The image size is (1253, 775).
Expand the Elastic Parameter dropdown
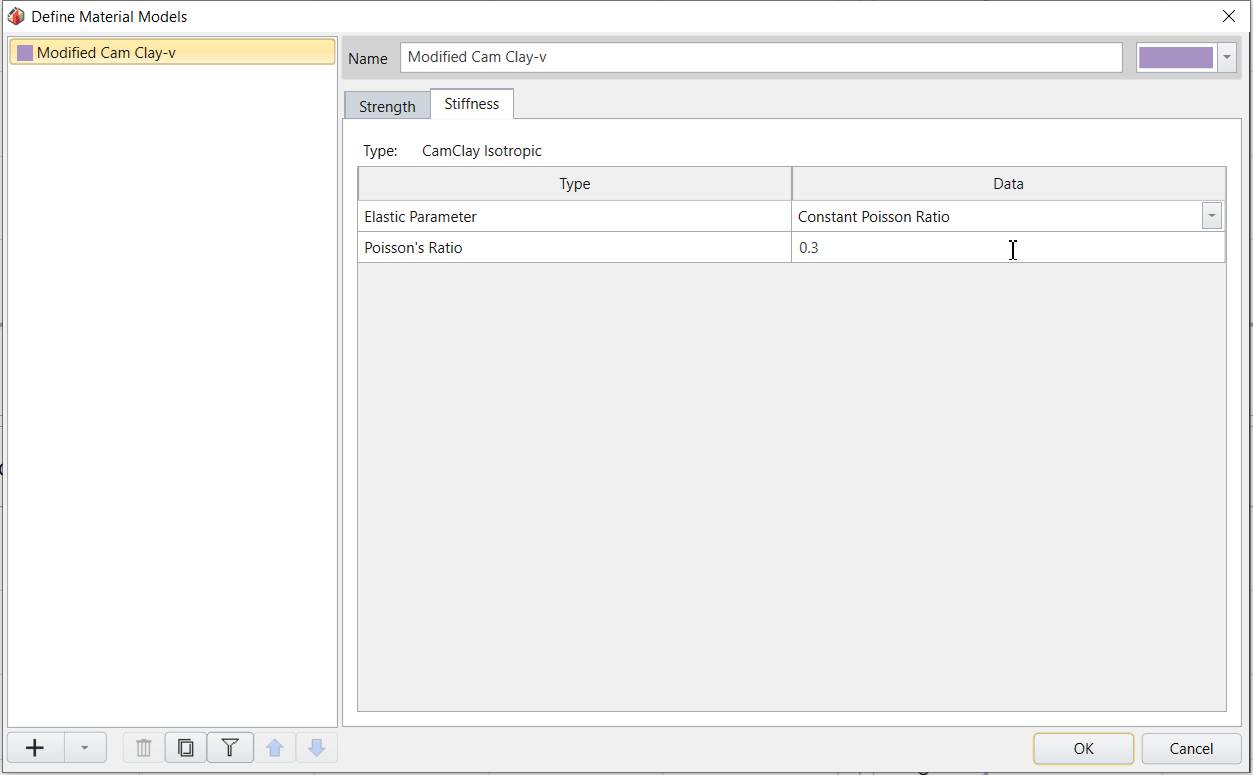point(1211,216)
